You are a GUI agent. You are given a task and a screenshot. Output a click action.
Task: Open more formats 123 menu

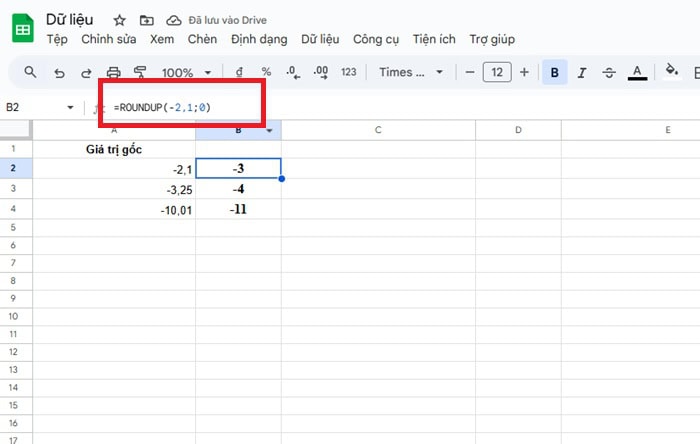(349, 72)
